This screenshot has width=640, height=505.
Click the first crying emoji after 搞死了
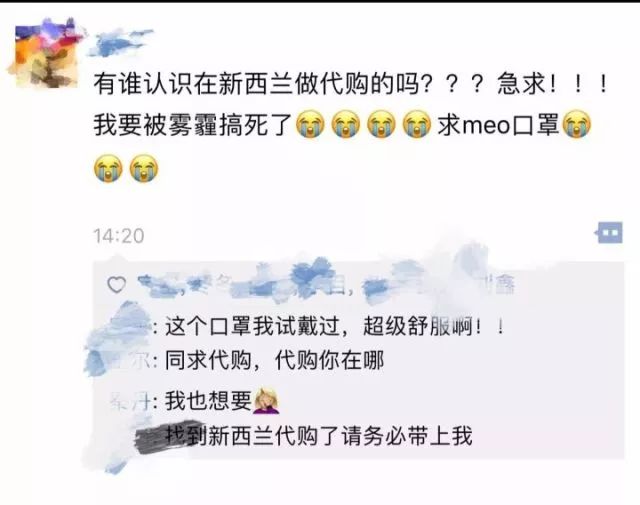pos(310,124)
